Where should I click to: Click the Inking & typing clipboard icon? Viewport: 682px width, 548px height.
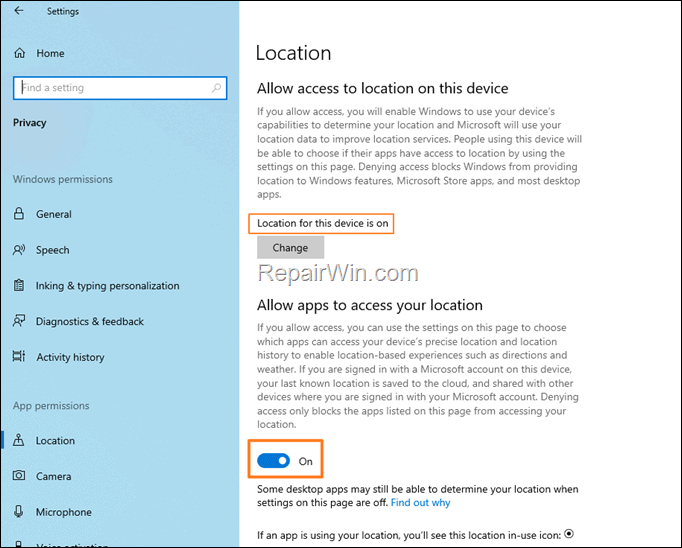19,285
